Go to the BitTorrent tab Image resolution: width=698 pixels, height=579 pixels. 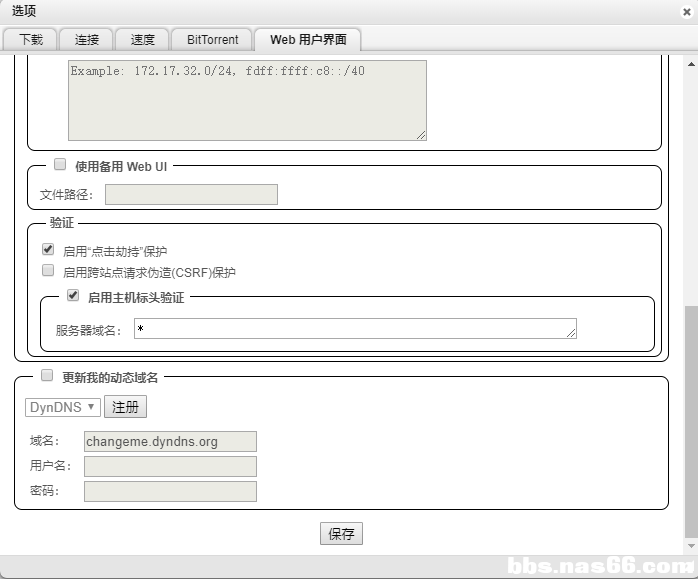212,40
